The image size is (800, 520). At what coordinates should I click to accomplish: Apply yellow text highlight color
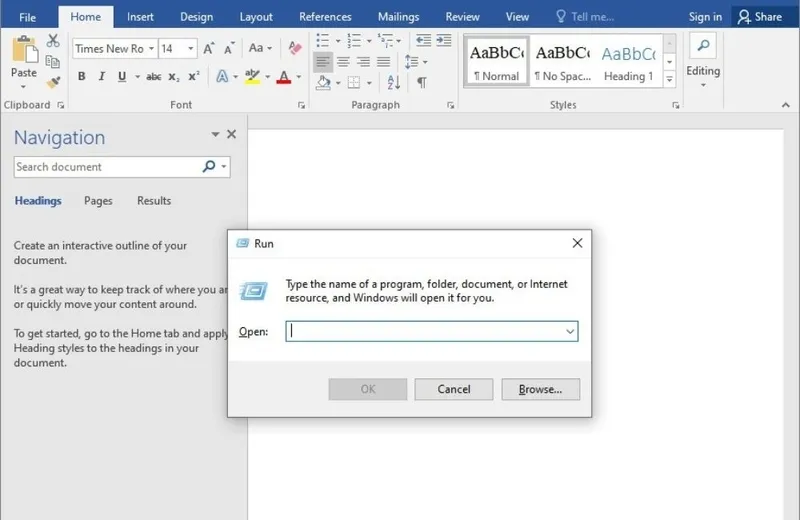pos(252,77)
